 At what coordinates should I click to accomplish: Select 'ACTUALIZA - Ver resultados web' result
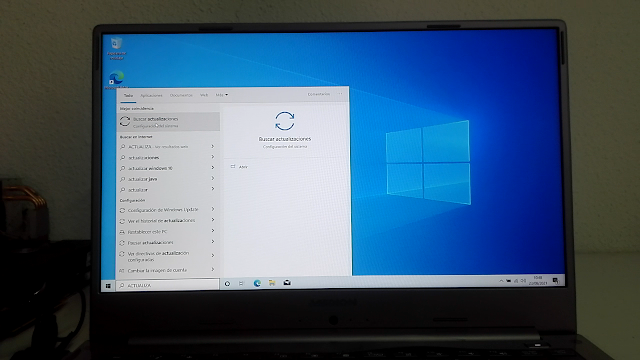tap(167, 147)
